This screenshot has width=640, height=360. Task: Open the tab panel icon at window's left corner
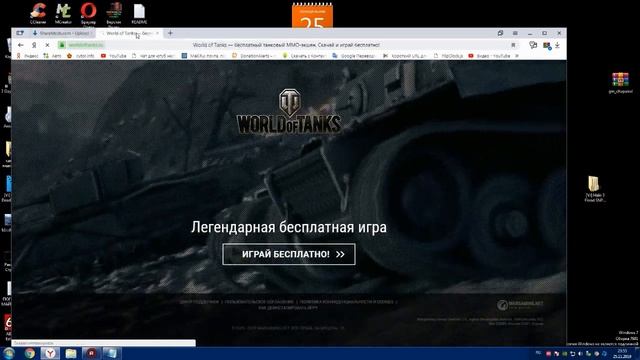tap(20, 33)
